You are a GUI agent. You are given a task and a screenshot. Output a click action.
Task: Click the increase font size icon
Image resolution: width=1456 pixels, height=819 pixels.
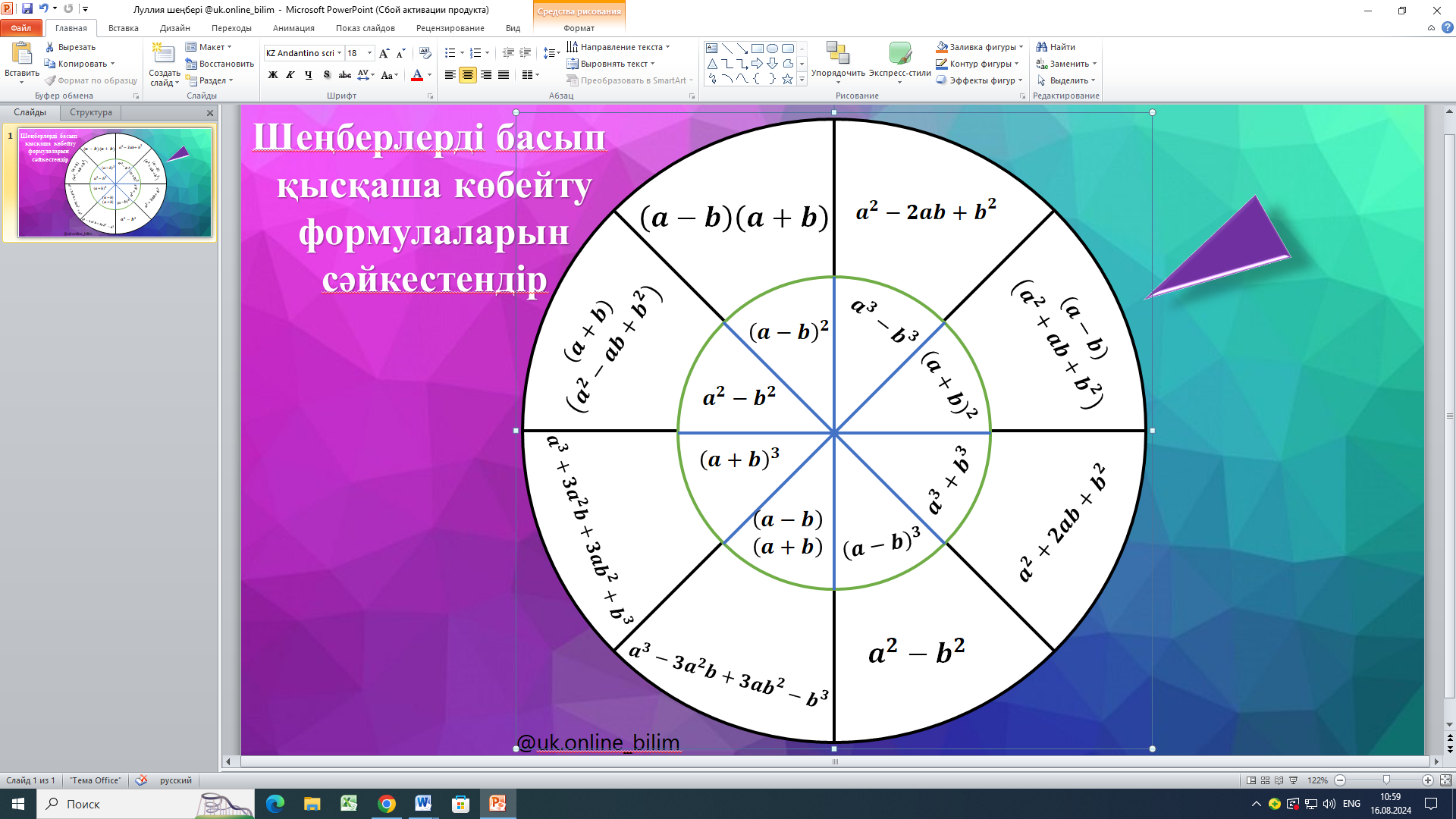point(384,53)
